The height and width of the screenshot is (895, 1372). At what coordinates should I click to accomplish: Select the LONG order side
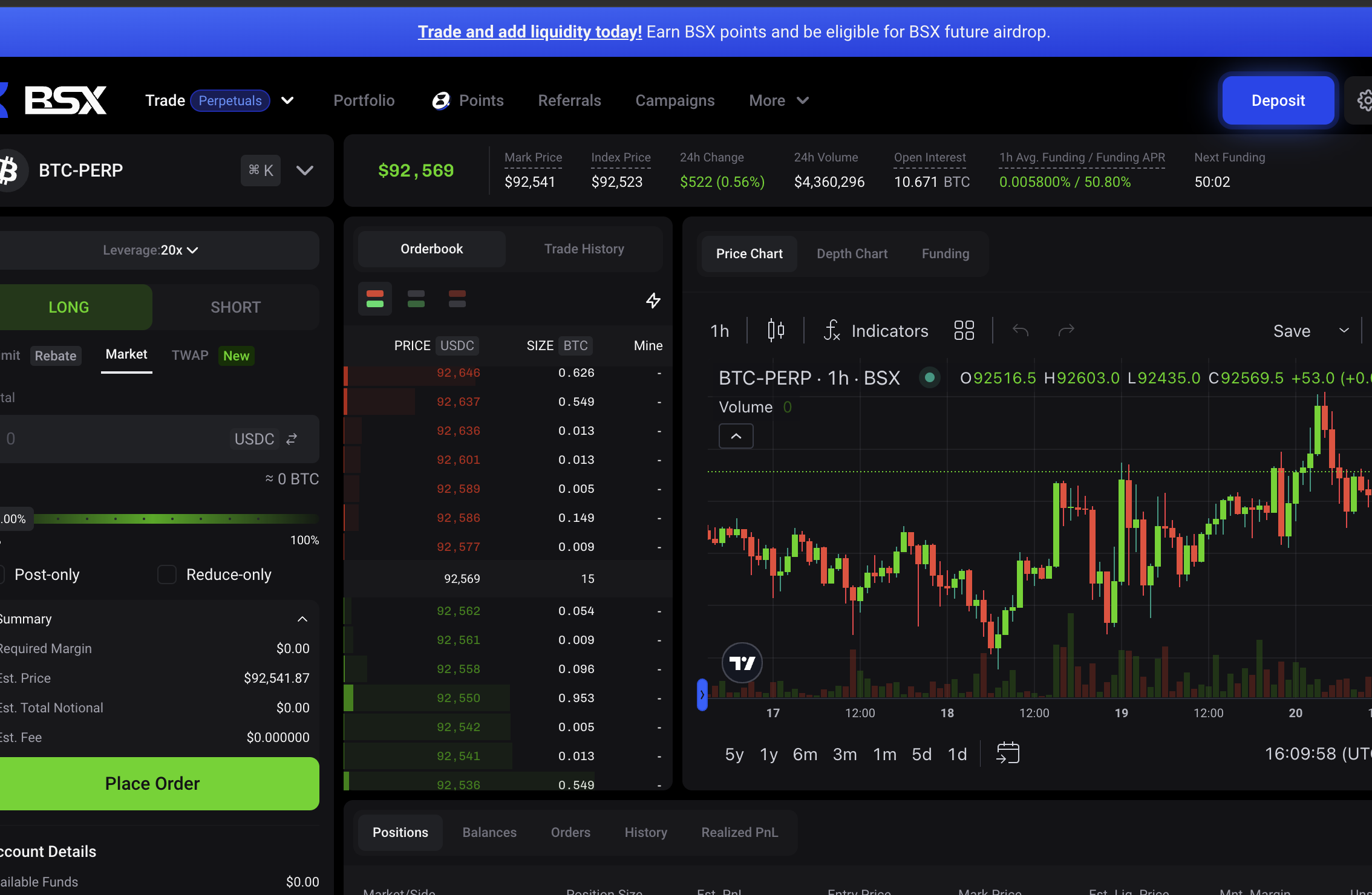click(x=69, y=307)
